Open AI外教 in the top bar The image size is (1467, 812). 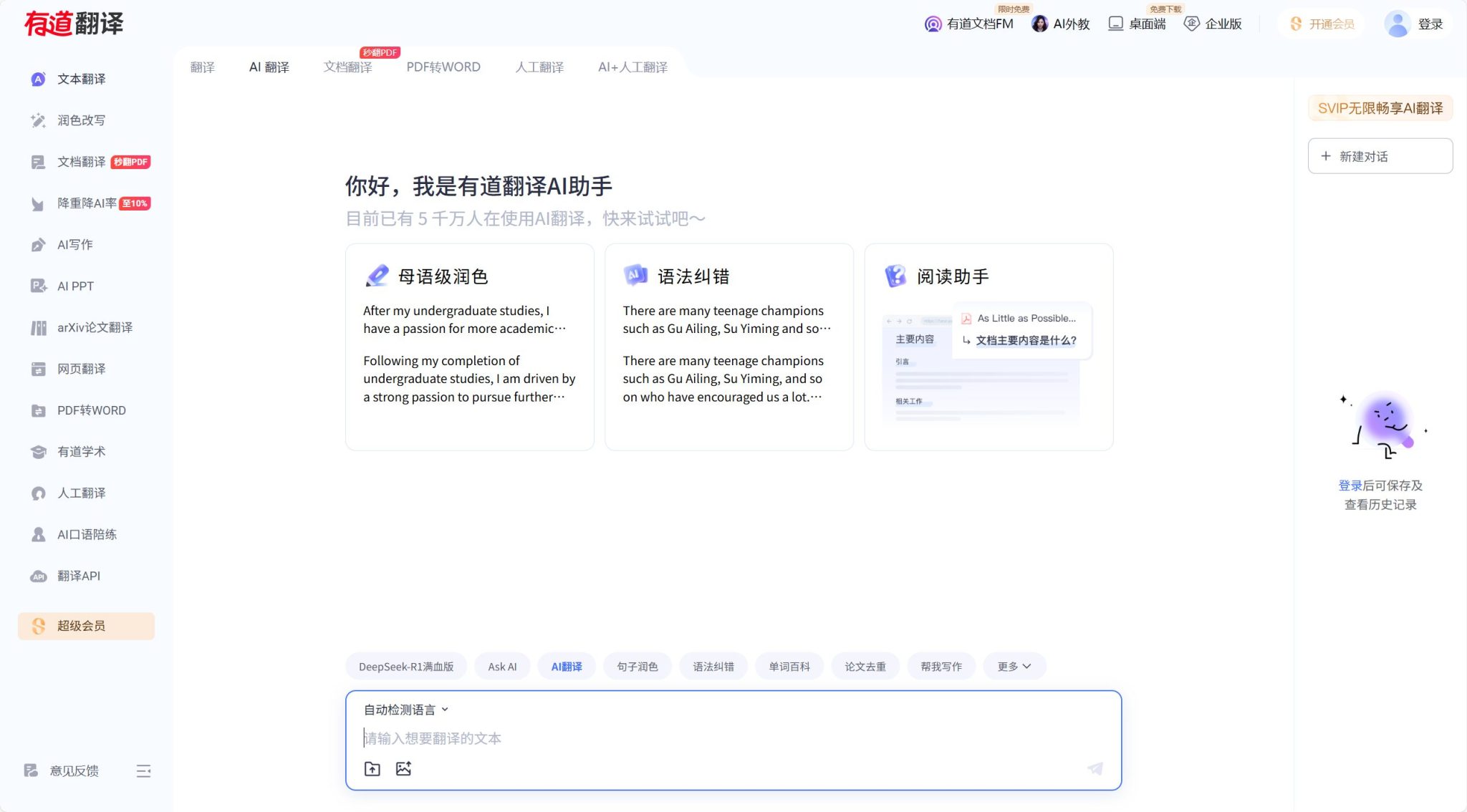point(1062,24)
